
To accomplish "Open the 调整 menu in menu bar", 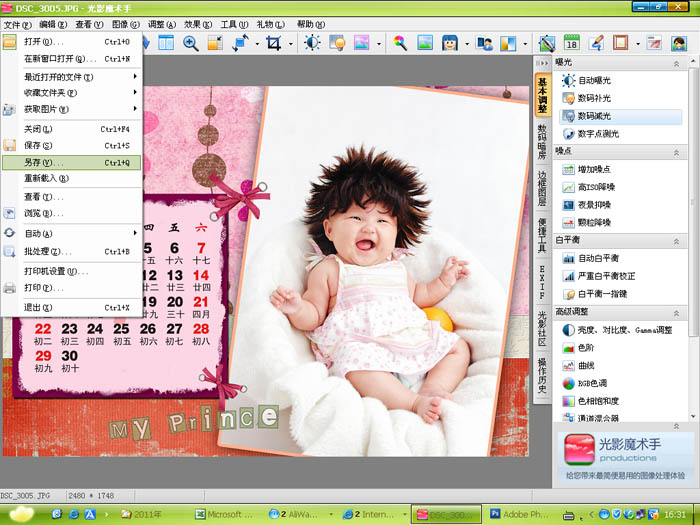I will pyautogui.click(x=162, y=24).
